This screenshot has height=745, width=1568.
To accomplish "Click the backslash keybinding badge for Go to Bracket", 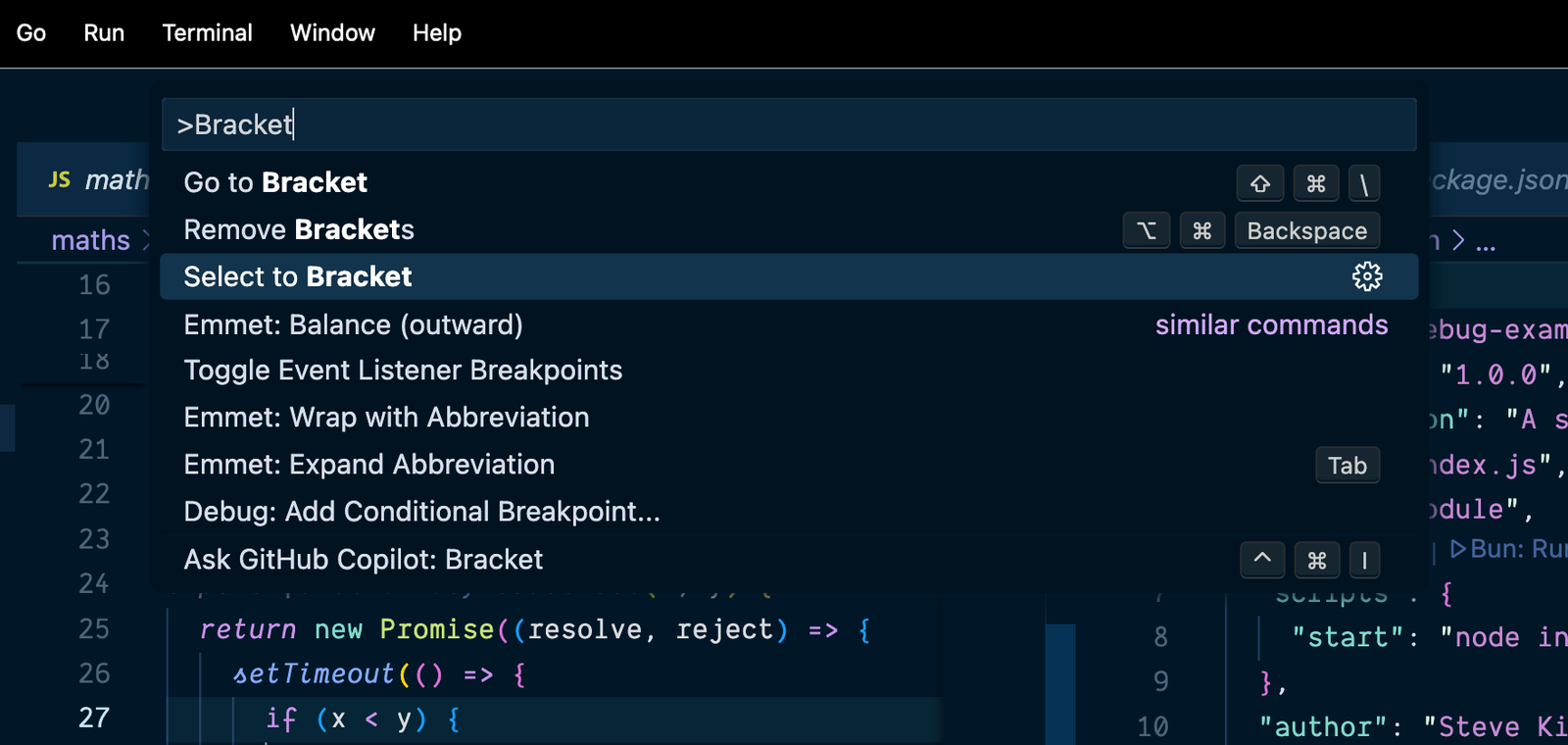I will click(1363, 183).
